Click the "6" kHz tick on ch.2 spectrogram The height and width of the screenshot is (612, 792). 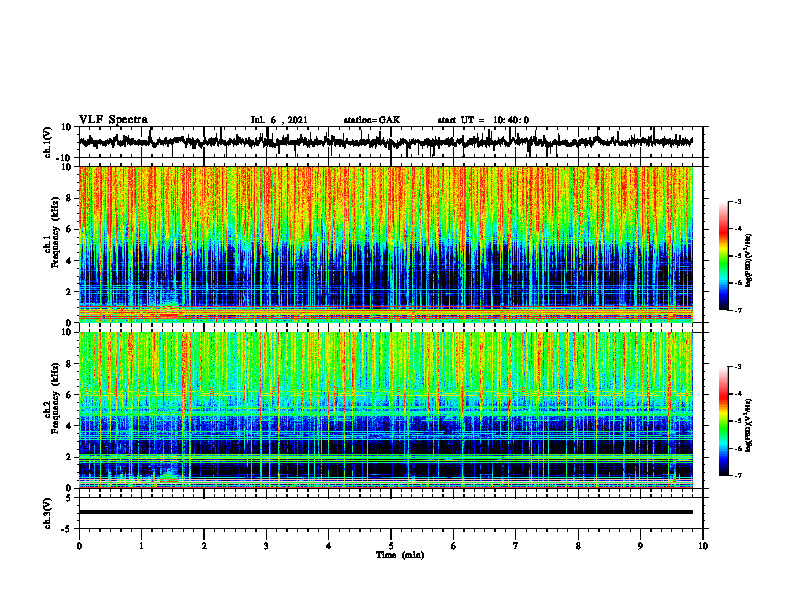pyautogui.click(x=70, y=395)
